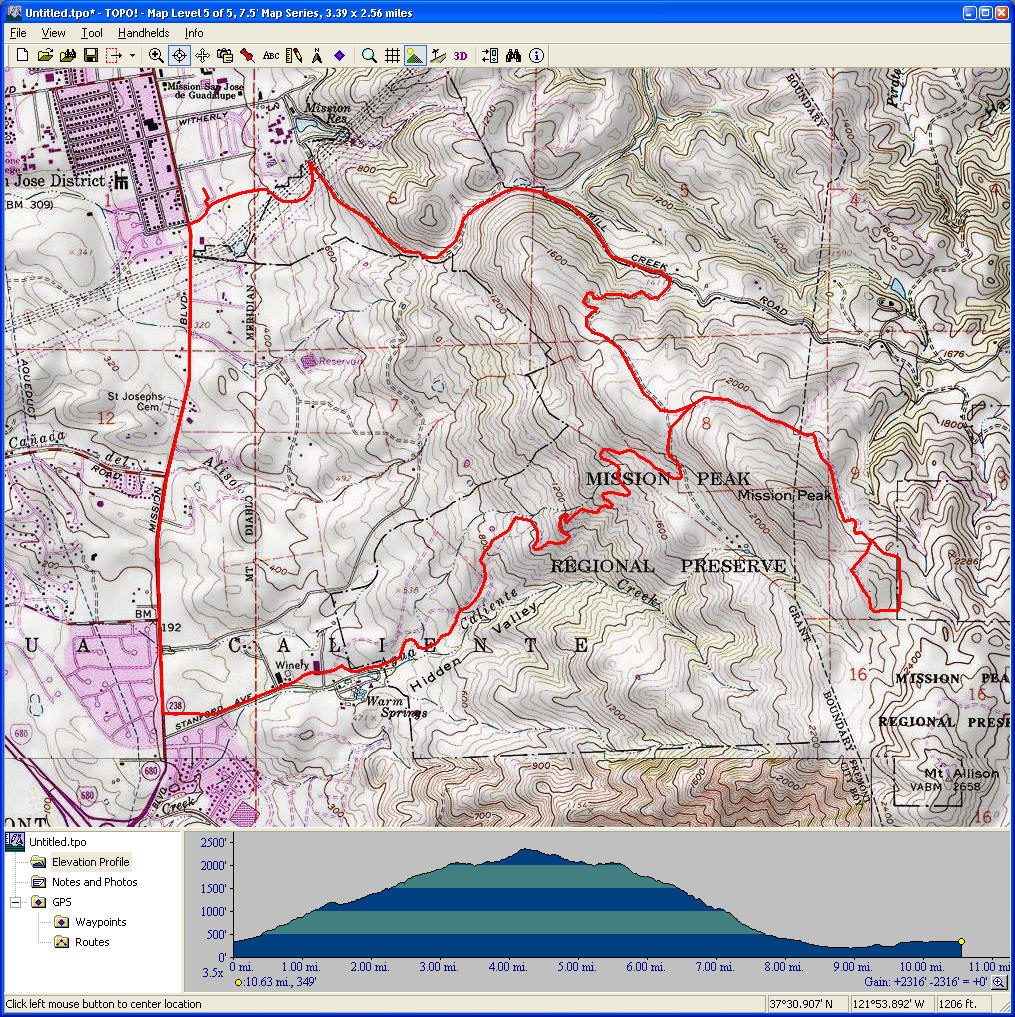Click the New file toolbar icon

pos(22,55)
